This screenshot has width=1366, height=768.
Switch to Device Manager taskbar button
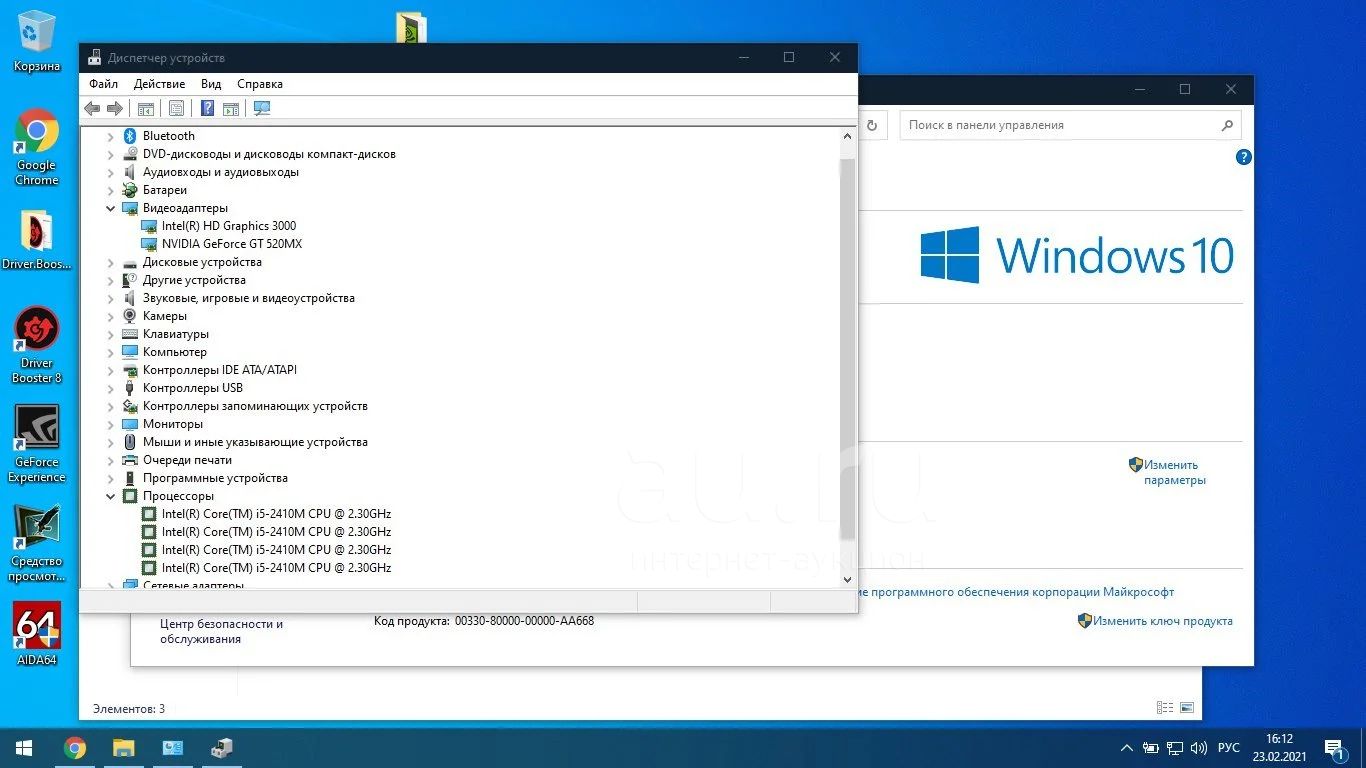click(x=221, y=748)
